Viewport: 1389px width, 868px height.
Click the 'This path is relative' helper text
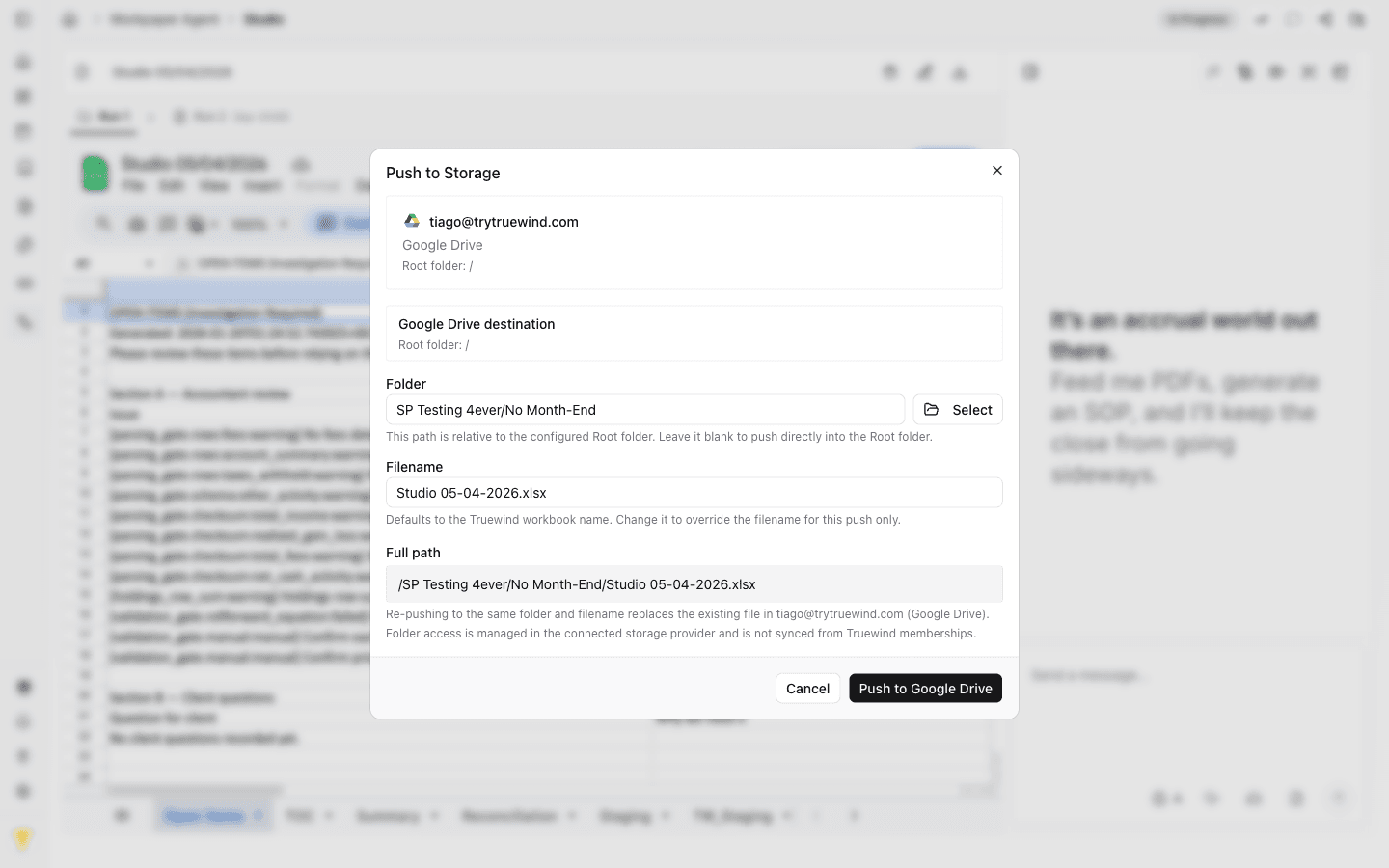coord(659,437)
